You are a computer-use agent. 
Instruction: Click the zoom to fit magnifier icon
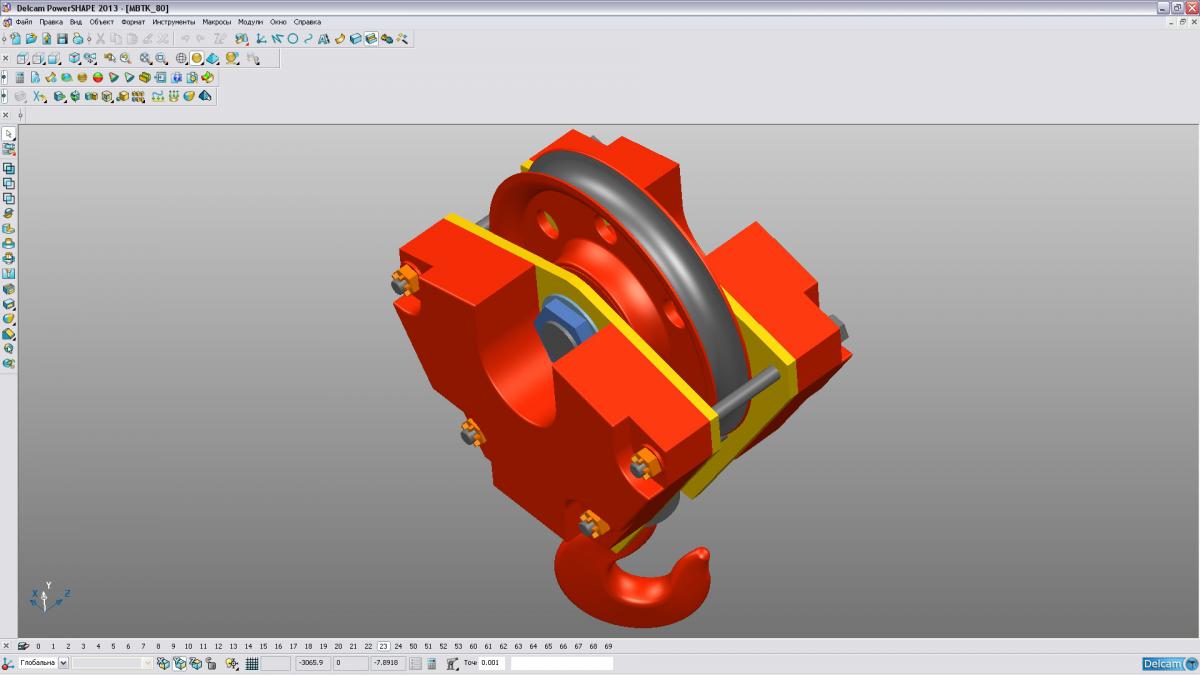click(x=145, y=58)
